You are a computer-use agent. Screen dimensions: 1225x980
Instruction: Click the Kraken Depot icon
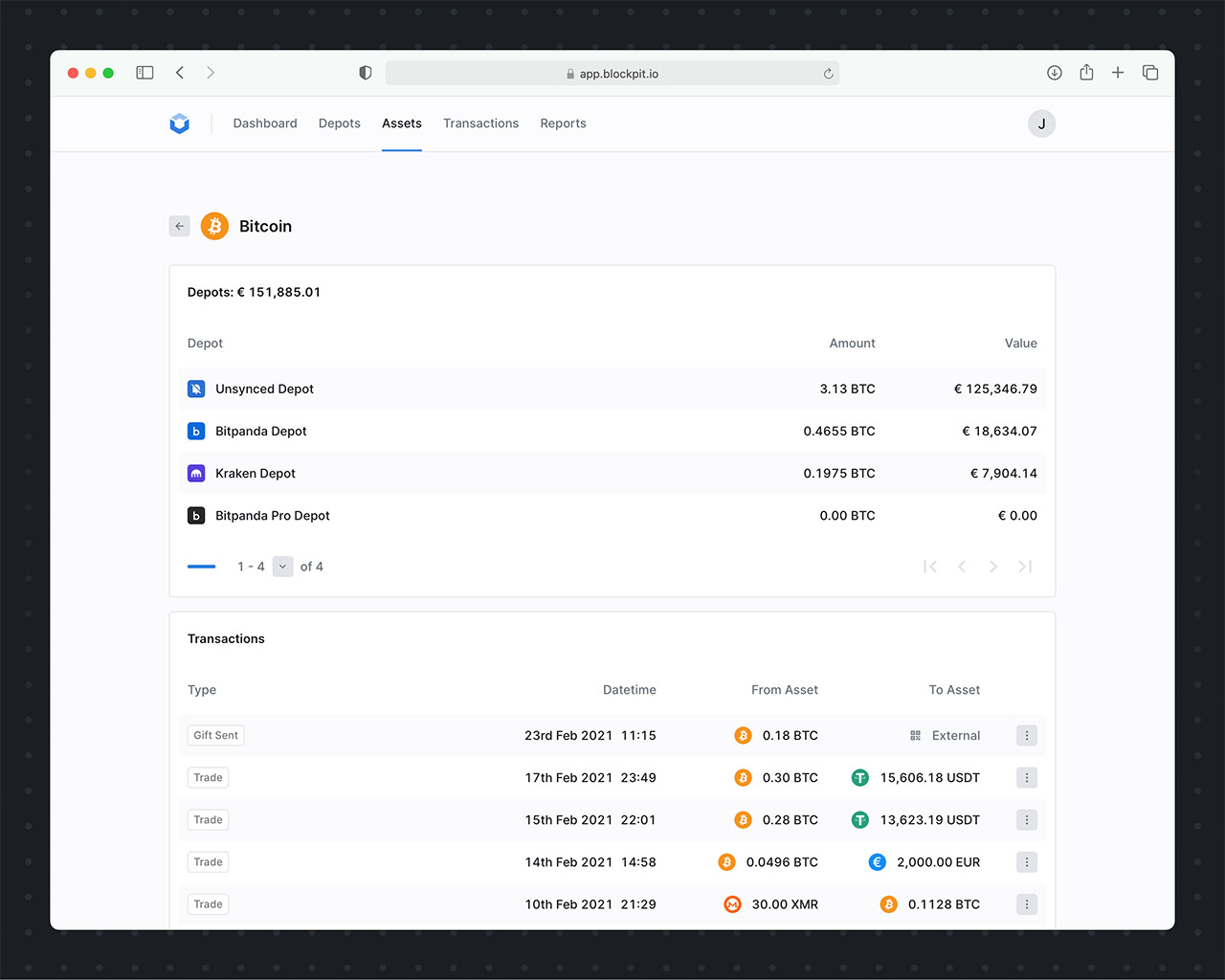pos(196,473)
